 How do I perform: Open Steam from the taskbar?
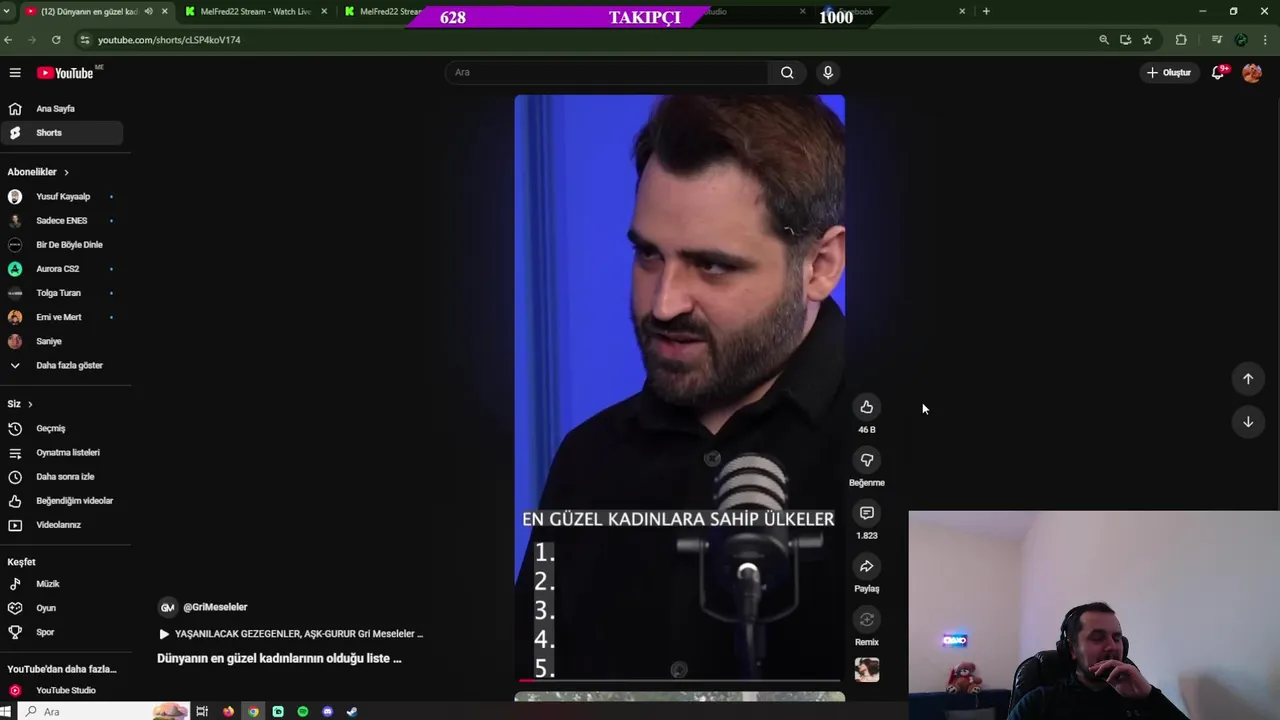click(x=352, y=712)
